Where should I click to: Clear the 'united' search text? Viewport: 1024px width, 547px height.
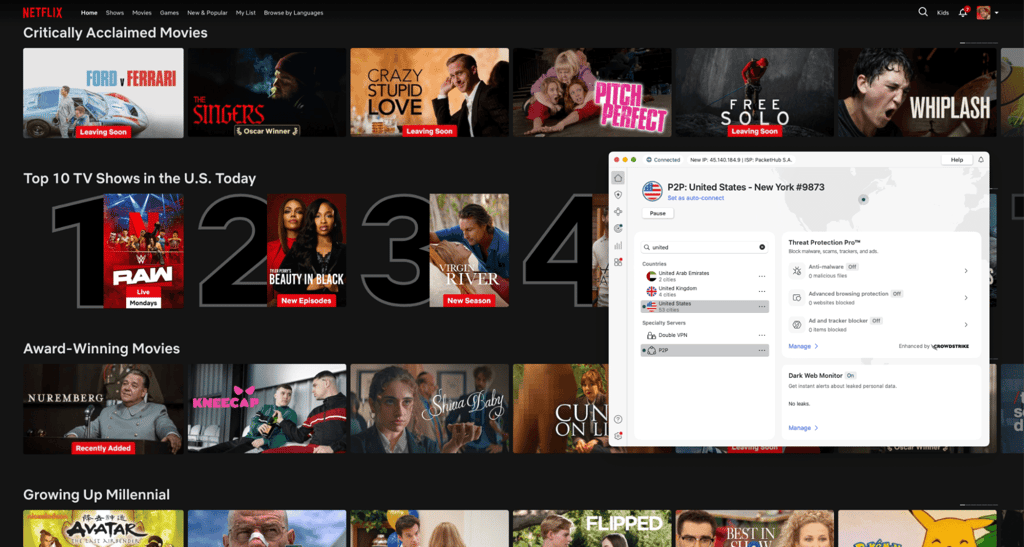click(x=761, y=247)
